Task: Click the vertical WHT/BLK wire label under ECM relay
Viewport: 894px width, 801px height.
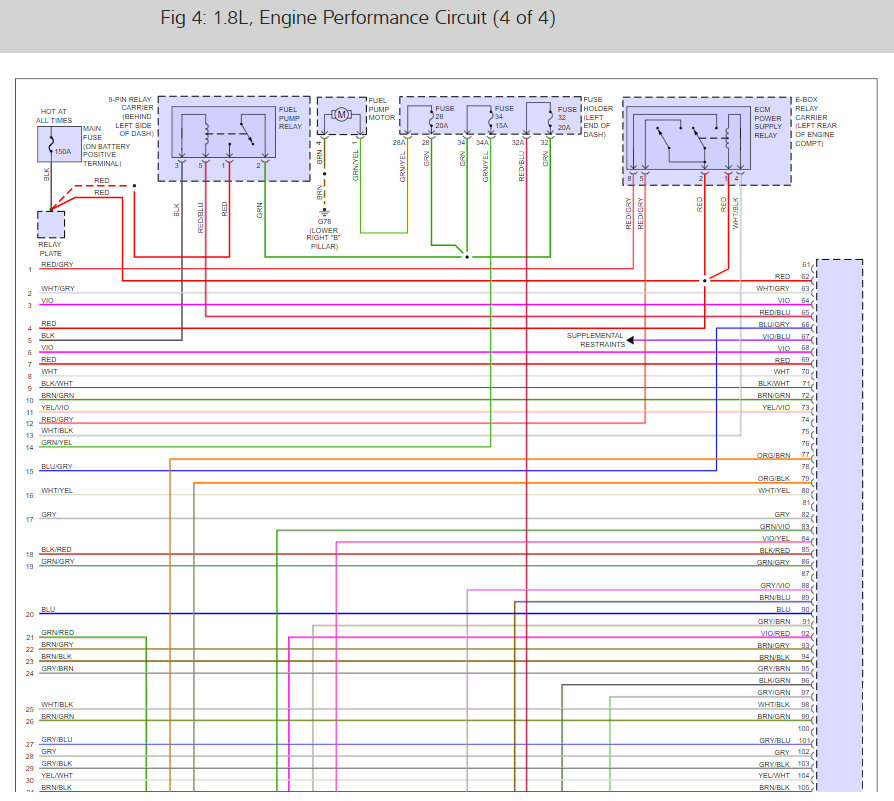Action: pyautogui.click(x=735, y=213)
